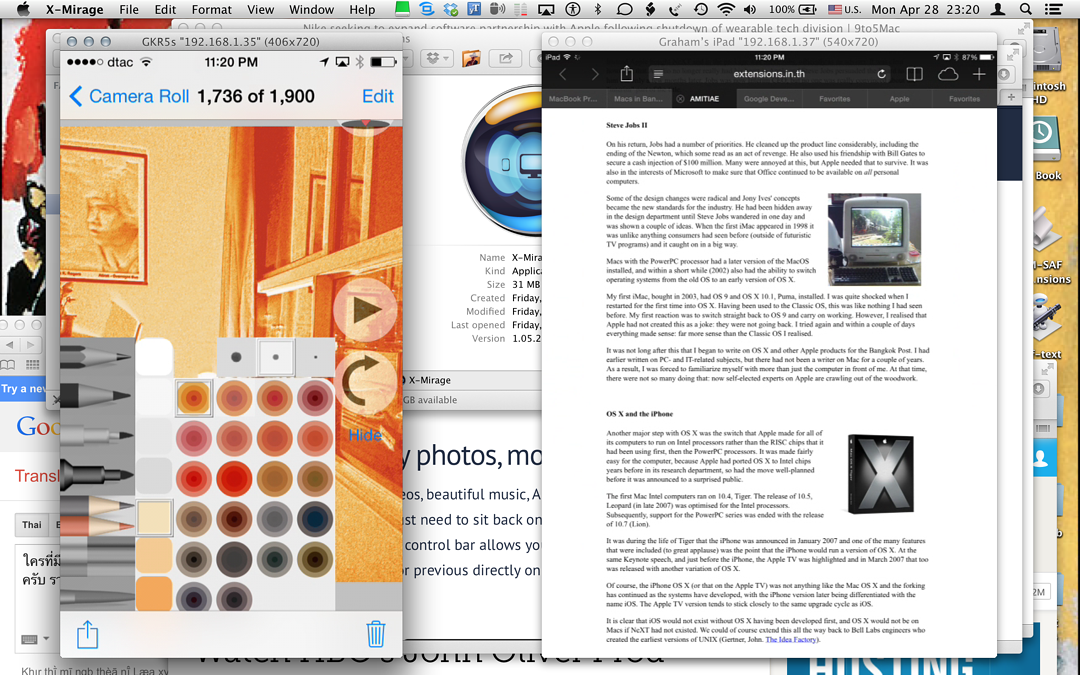1080x675 pixels.
Task: Open the Format menu
Action: [x=211, y=10]
